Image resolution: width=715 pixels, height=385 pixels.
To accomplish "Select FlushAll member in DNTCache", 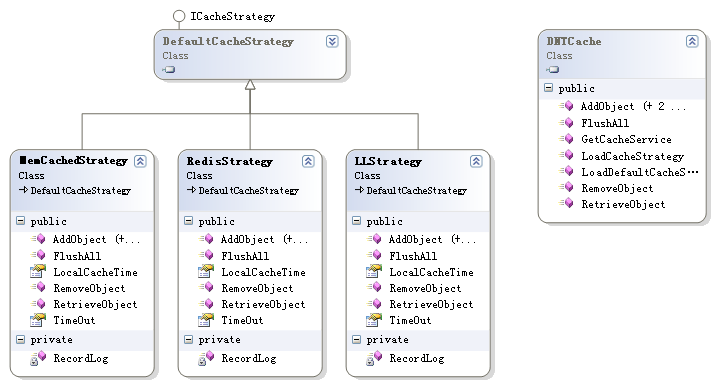I will click(x=605, y=124).
